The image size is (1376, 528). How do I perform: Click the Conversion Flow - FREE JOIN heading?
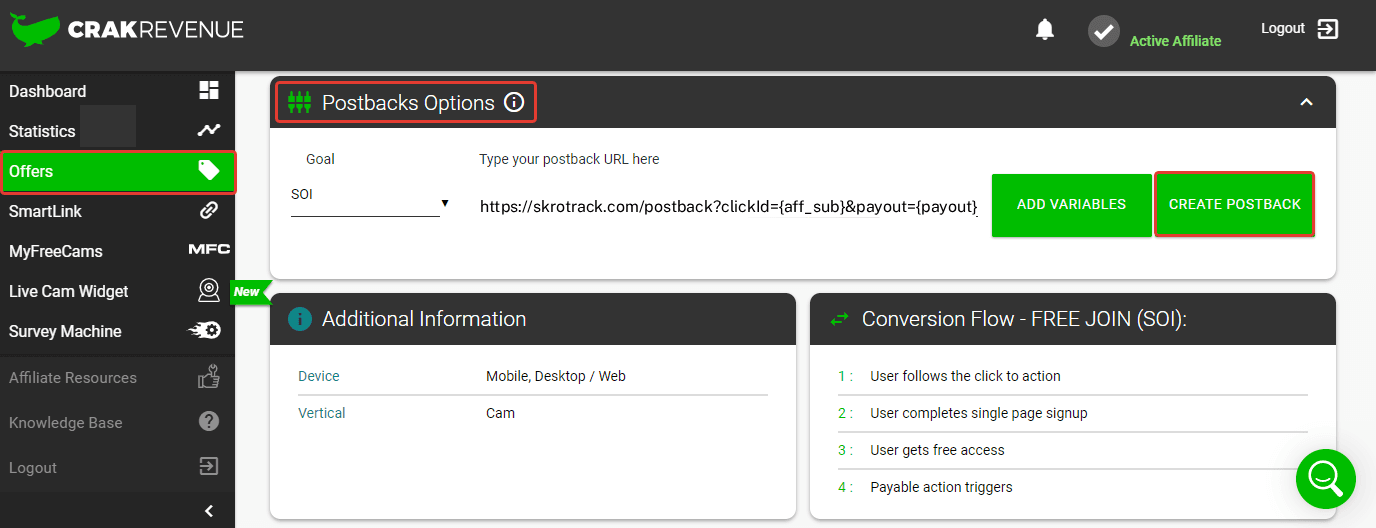(x=1024, y=319)
